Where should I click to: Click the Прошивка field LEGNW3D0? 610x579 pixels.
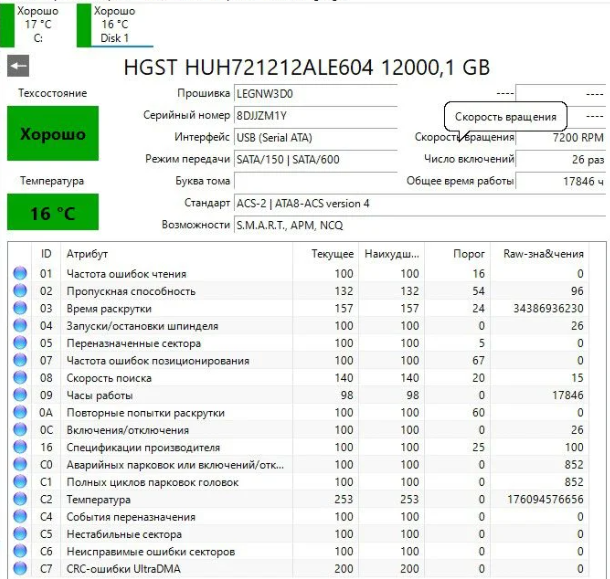click(316, 94)
